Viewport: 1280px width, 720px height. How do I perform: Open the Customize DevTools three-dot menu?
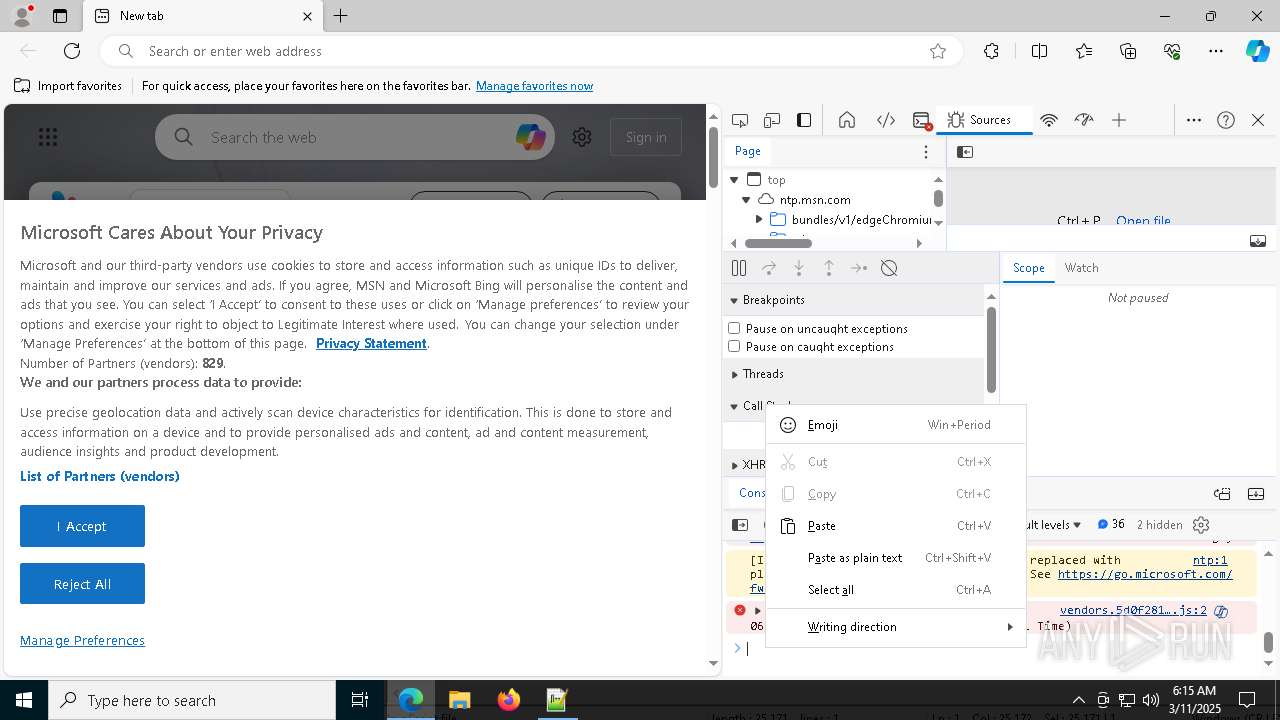tap(1194, 120)
